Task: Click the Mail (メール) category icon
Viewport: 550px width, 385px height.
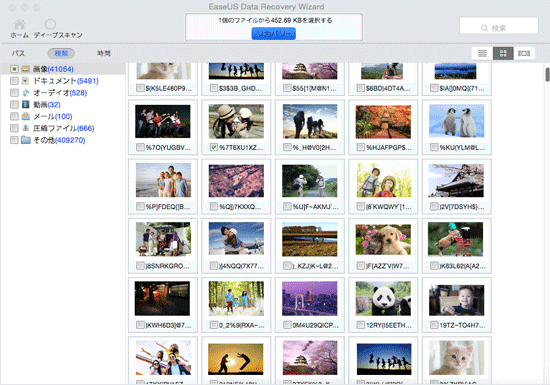Action: point(25,116)
